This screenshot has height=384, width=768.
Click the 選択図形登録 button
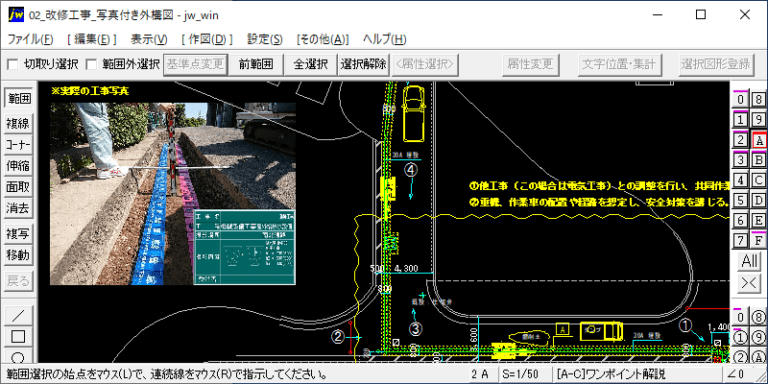[716, 64]
